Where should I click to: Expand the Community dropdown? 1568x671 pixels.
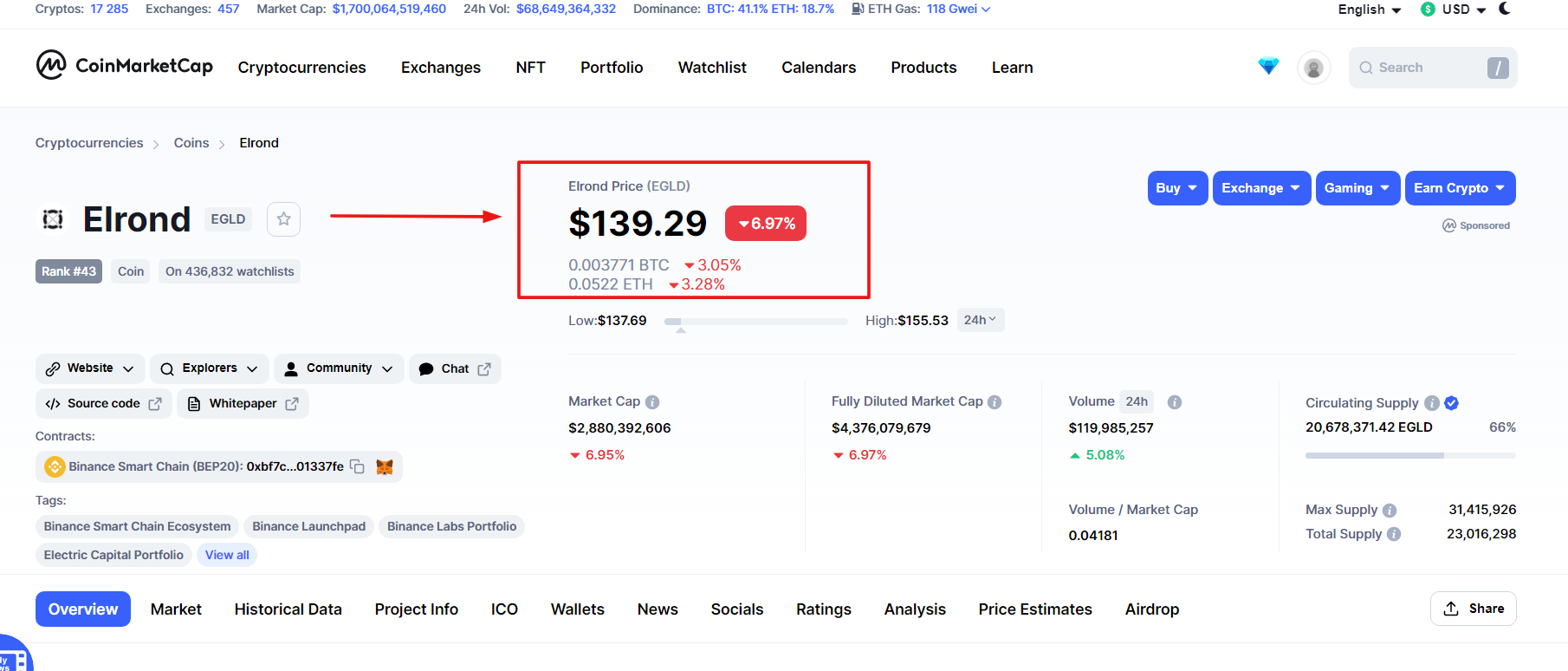click(339, 368)
